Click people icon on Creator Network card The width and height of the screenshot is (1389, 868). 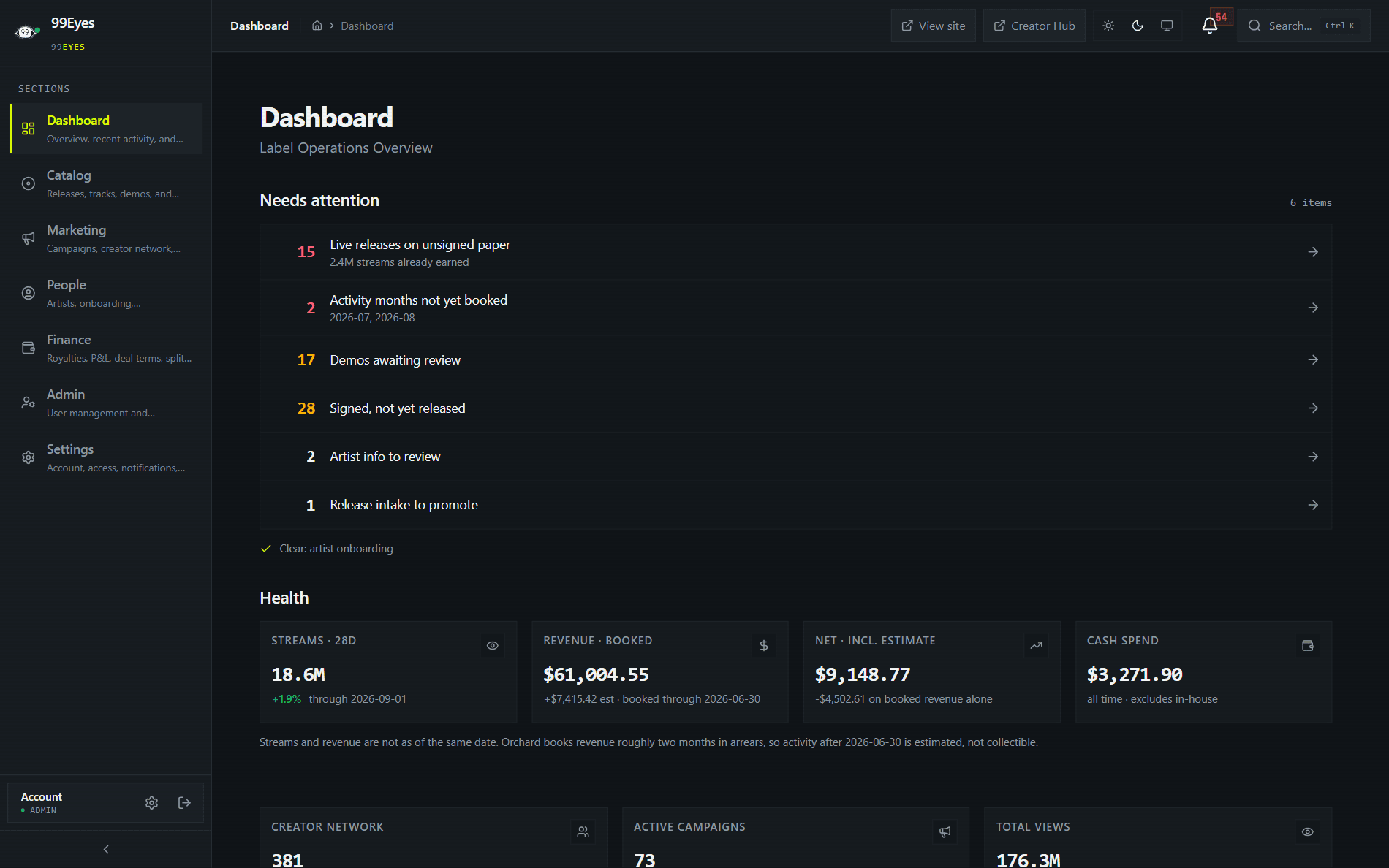(583, 831)
